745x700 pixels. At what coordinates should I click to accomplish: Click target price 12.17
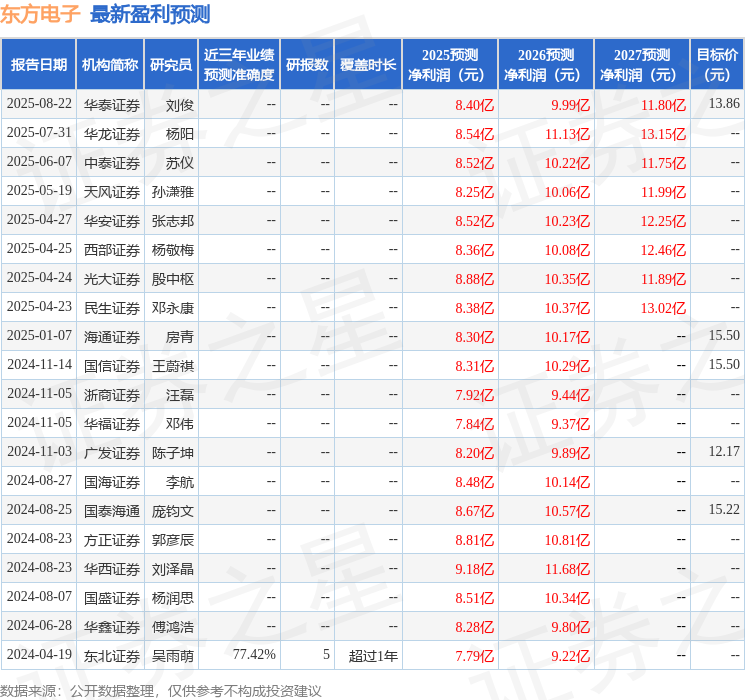(724, 451)
